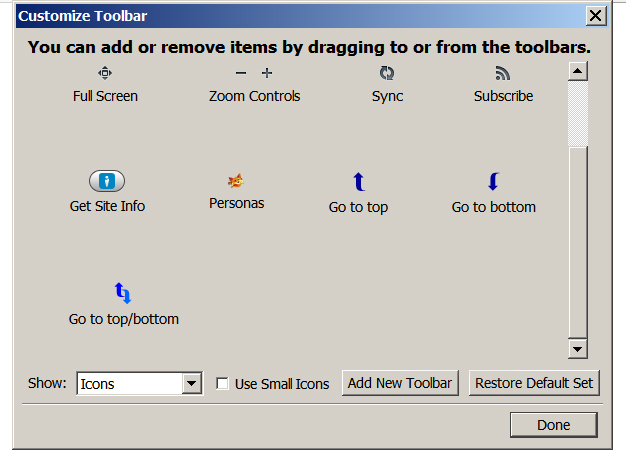The width and height of the screenshot is (626, 457).
Task: Select the Go to top/bottom icon
Action: 123,293
